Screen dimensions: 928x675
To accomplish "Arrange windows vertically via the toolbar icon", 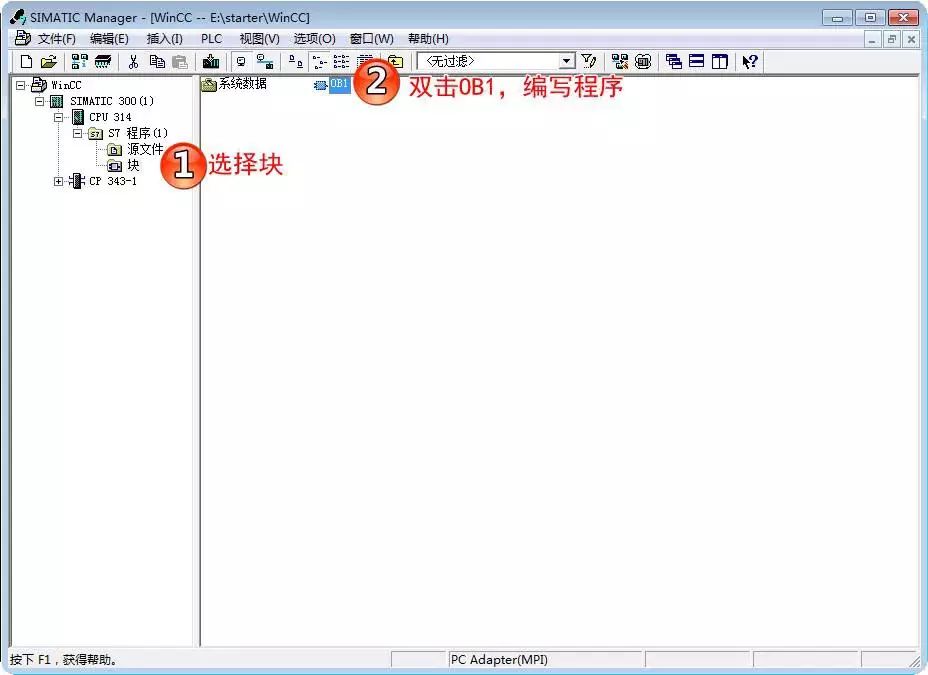I will pos(720,62).
